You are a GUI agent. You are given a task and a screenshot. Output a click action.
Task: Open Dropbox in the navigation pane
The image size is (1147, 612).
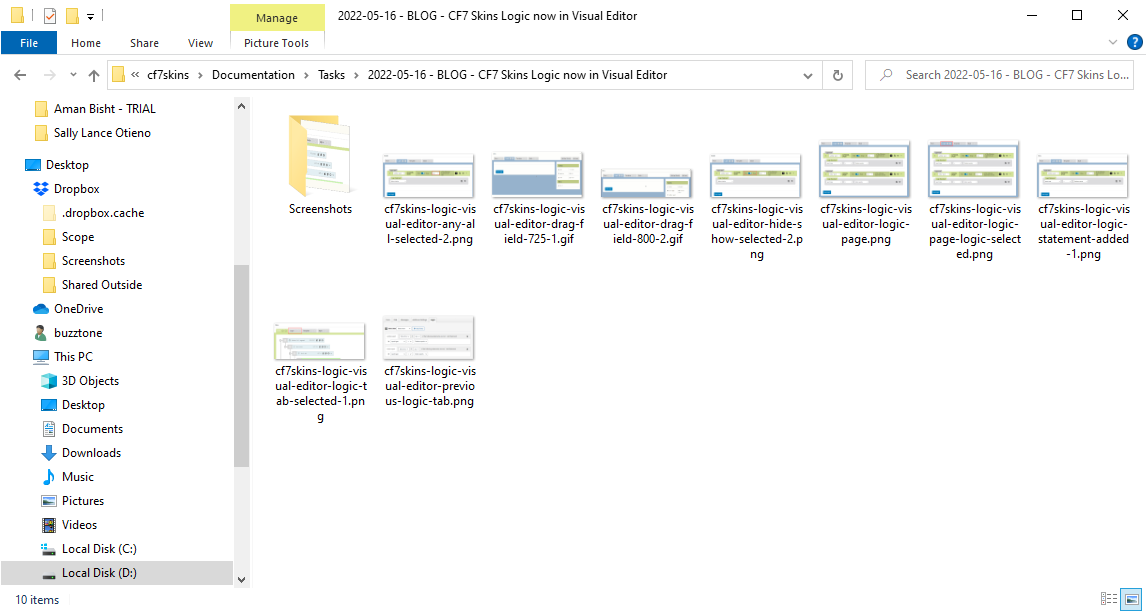click(x=76, y=189)
